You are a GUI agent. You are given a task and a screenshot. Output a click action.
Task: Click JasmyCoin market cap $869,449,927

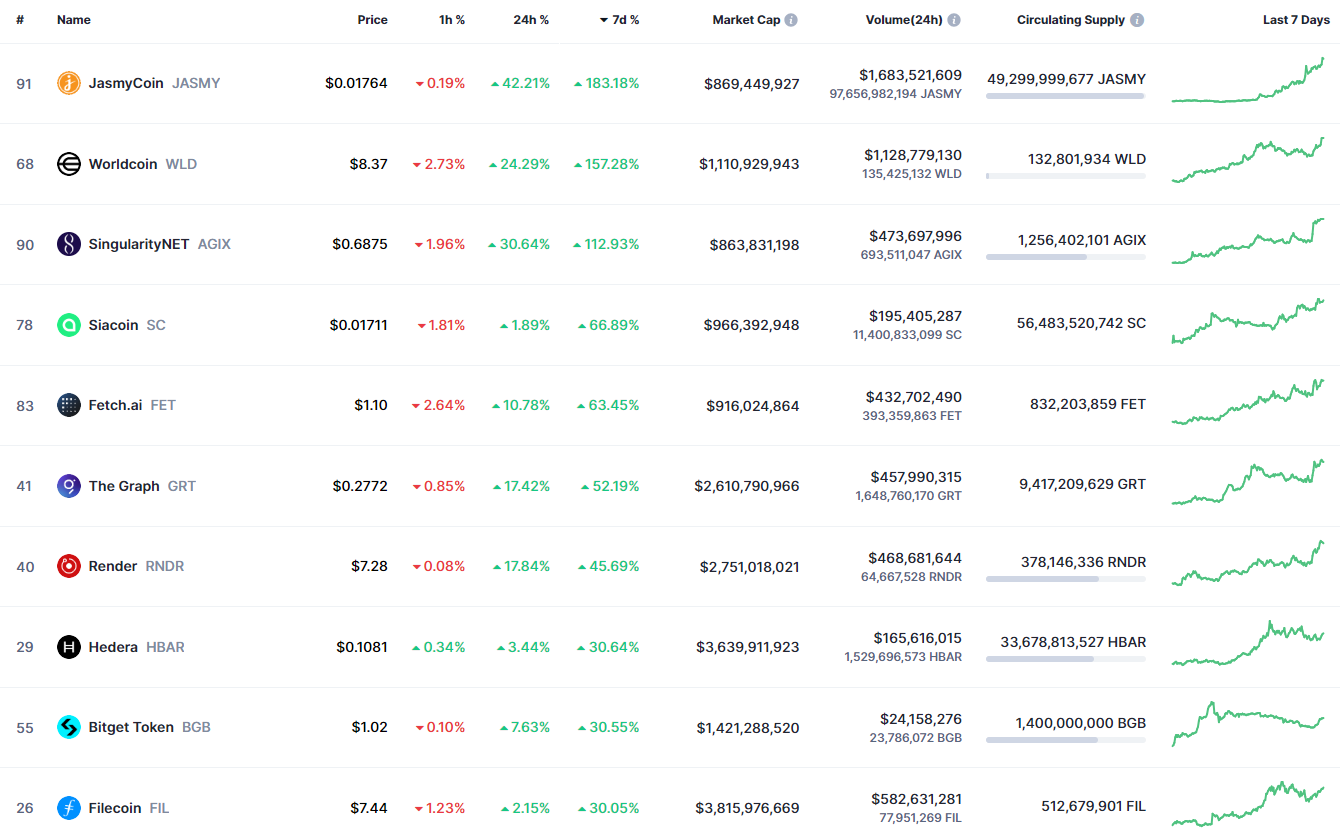tap(752, 84)
